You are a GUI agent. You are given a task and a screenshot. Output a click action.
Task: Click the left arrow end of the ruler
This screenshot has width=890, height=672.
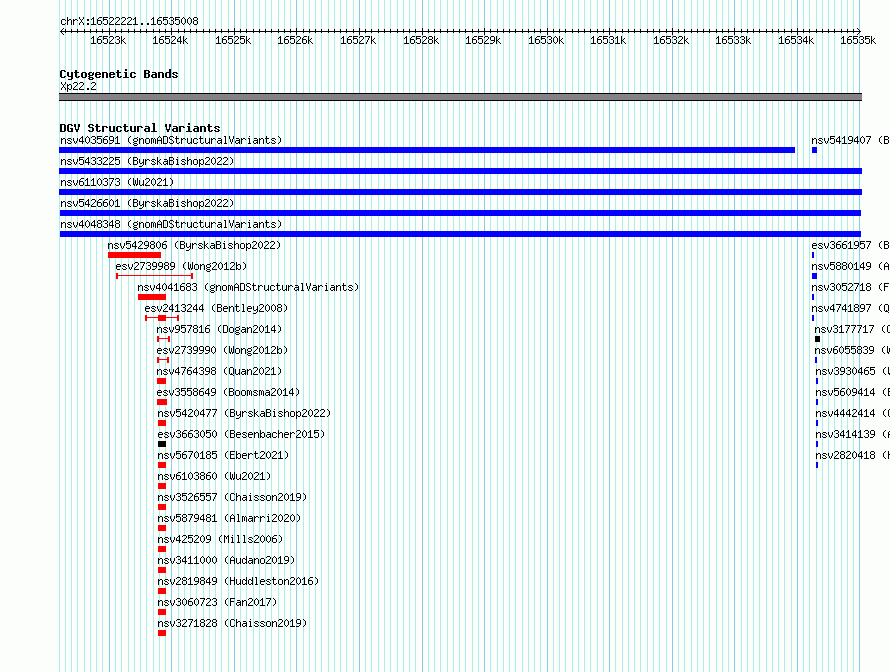click(62, 31)
